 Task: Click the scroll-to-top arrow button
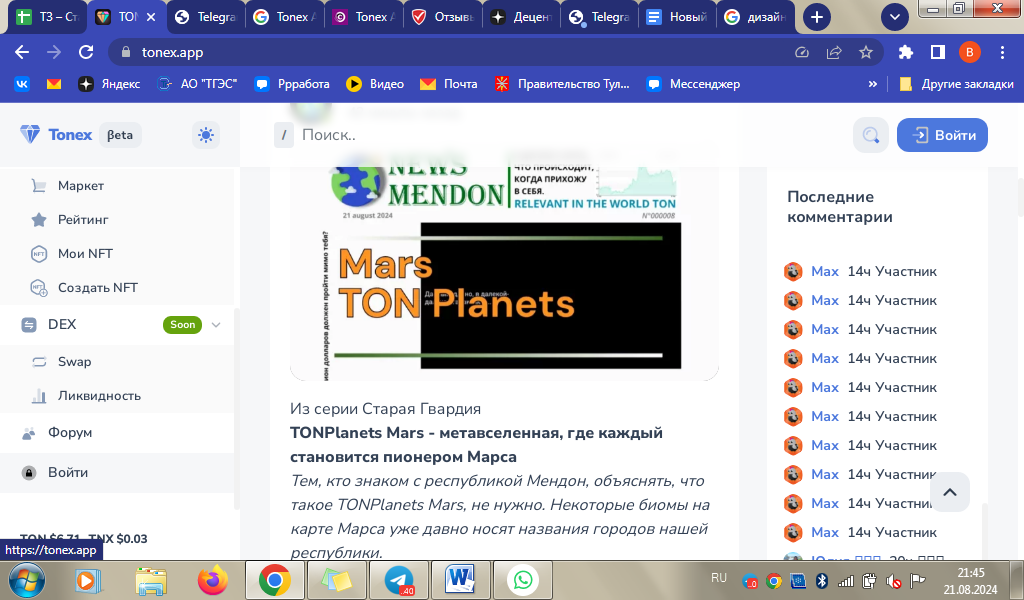tap(950, 492)
